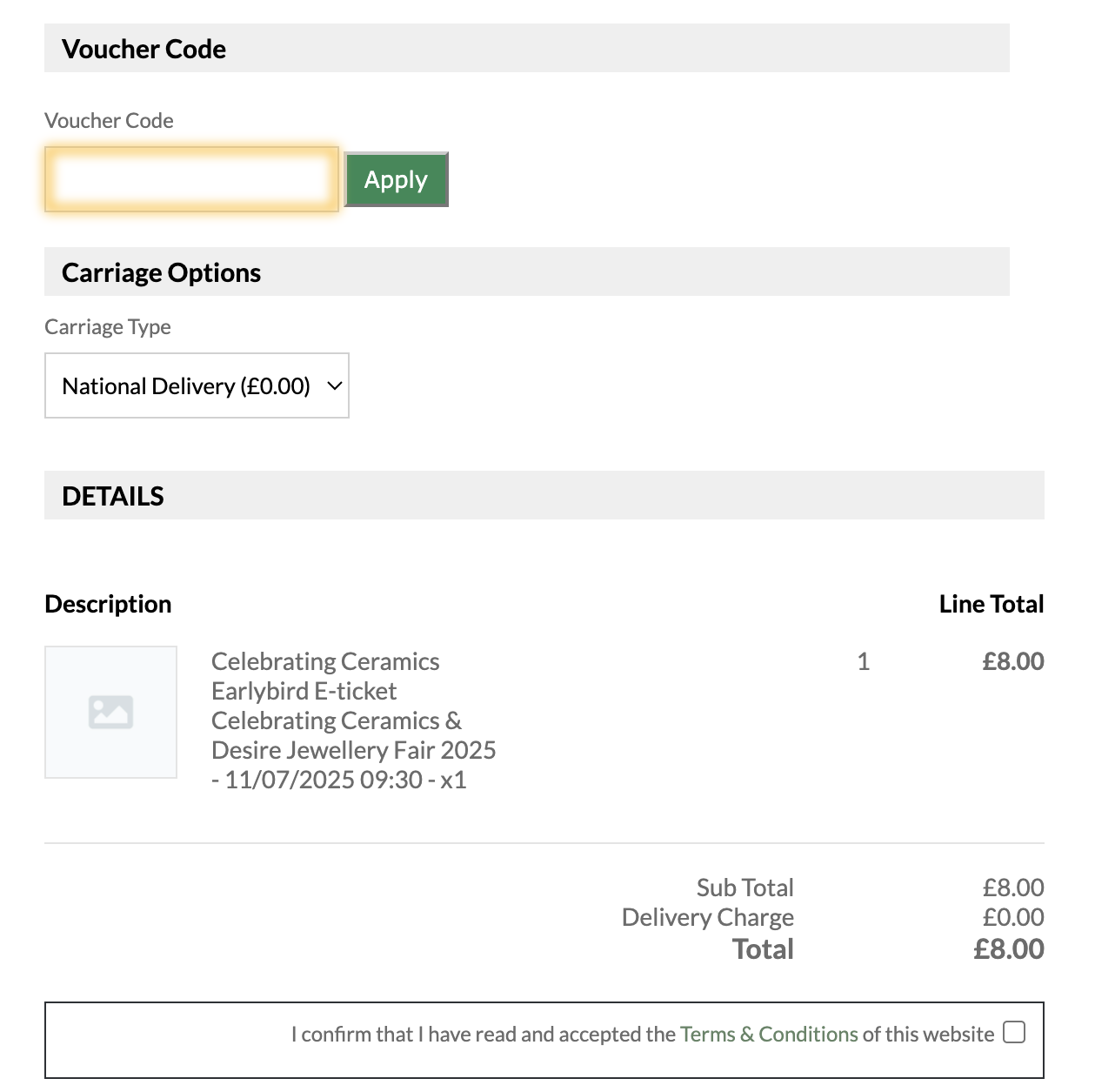Click the Sub Total label
The width and height of the screenshot is (1095, 1092).
coord(745,888)
